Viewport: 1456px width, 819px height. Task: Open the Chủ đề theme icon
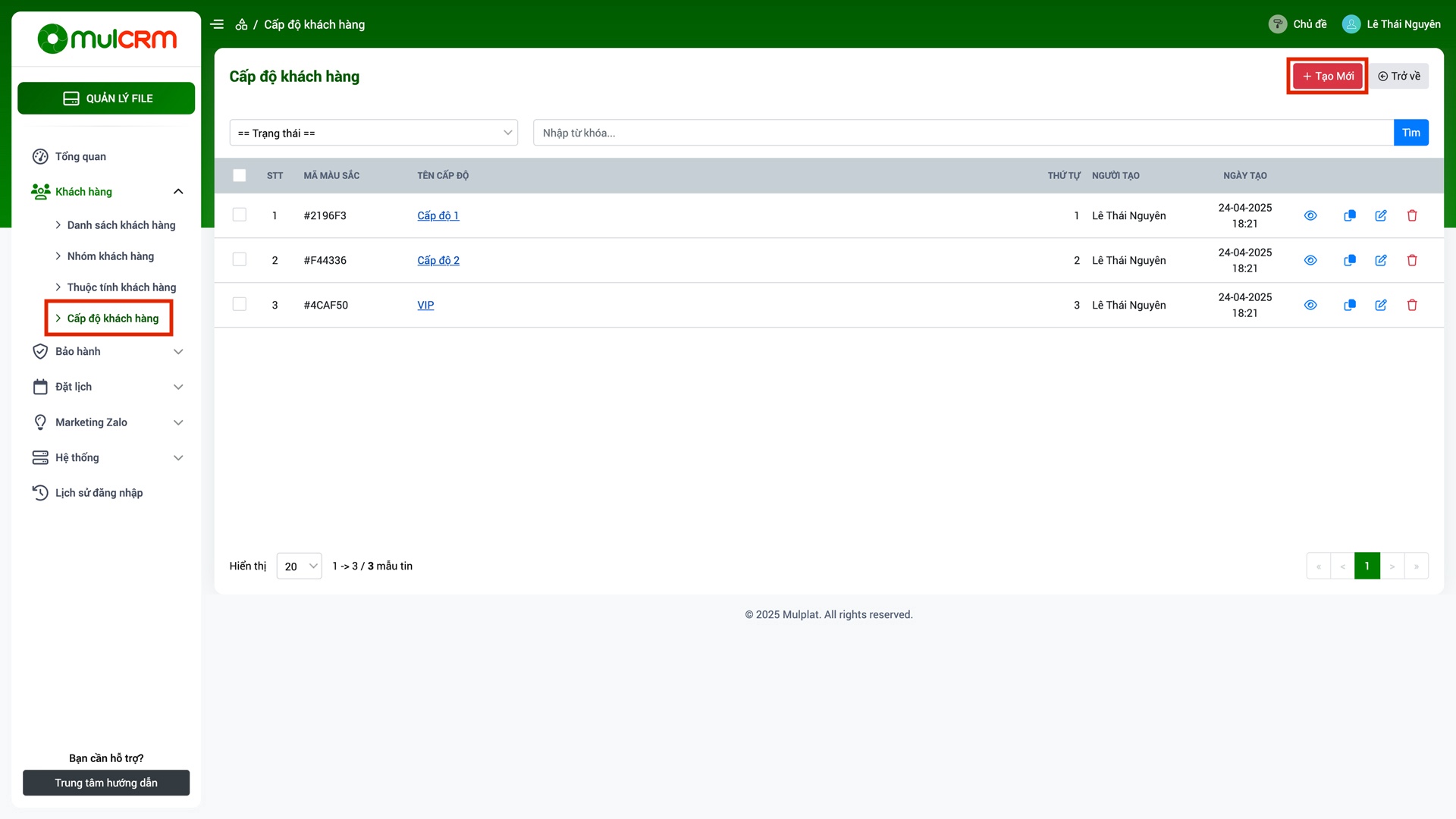pos(1278,24)
